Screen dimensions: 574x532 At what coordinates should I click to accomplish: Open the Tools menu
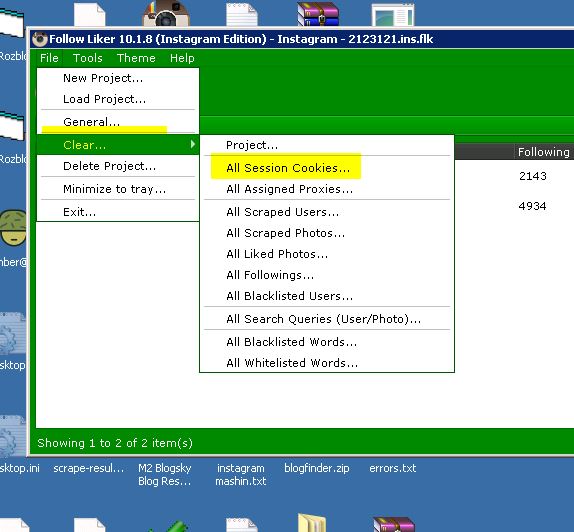(87, 58)
